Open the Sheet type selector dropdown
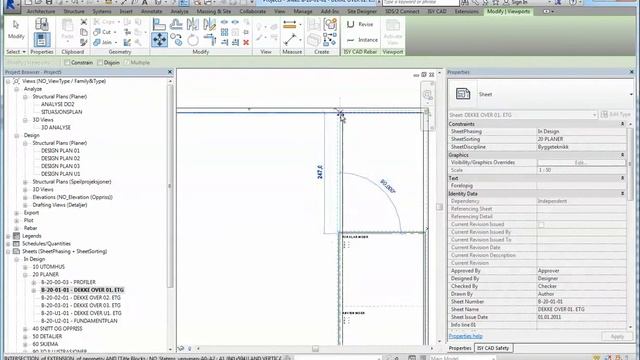 pyautogui.click(x=631, y=94)
